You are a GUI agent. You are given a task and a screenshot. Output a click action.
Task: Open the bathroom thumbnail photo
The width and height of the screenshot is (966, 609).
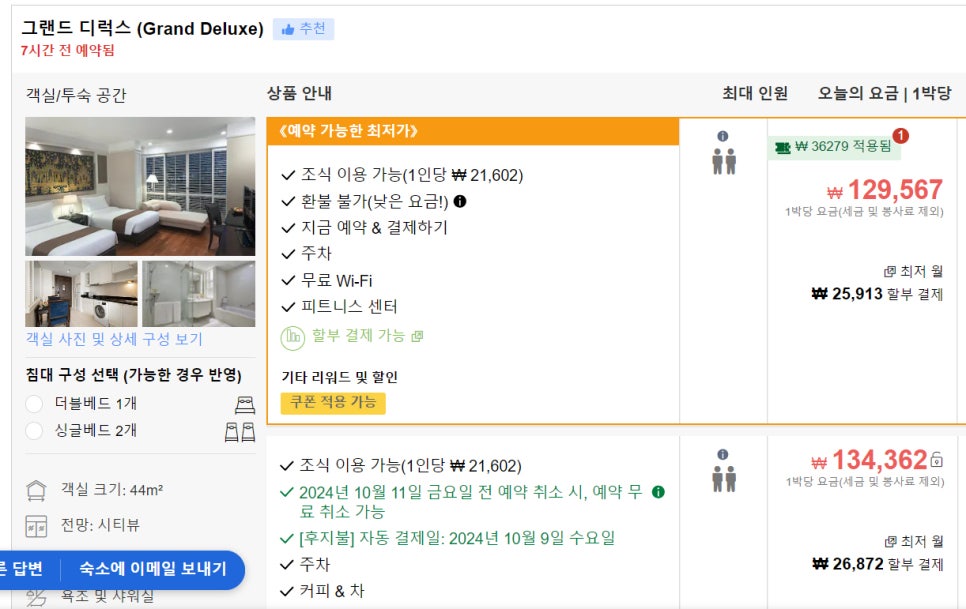coord(198,294)
